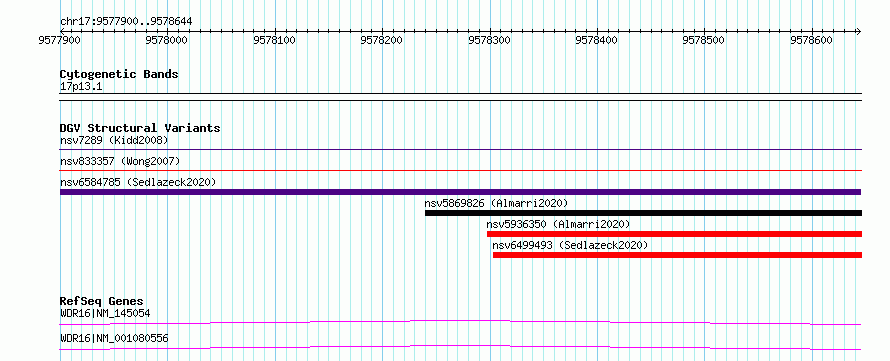Click the red nsv6499493 variant bar
The image size is (890, 361).
(677, 255)
